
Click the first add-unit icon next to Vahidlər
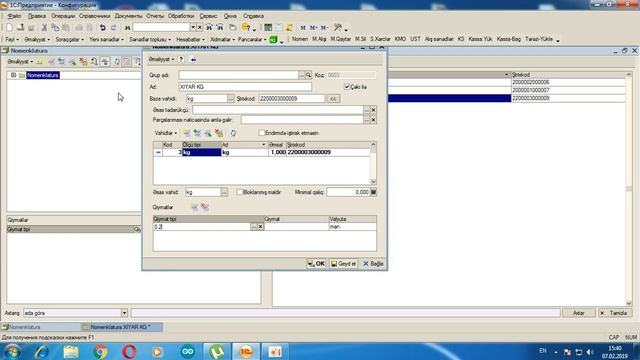pyautogui.click(x=187, y=133)
